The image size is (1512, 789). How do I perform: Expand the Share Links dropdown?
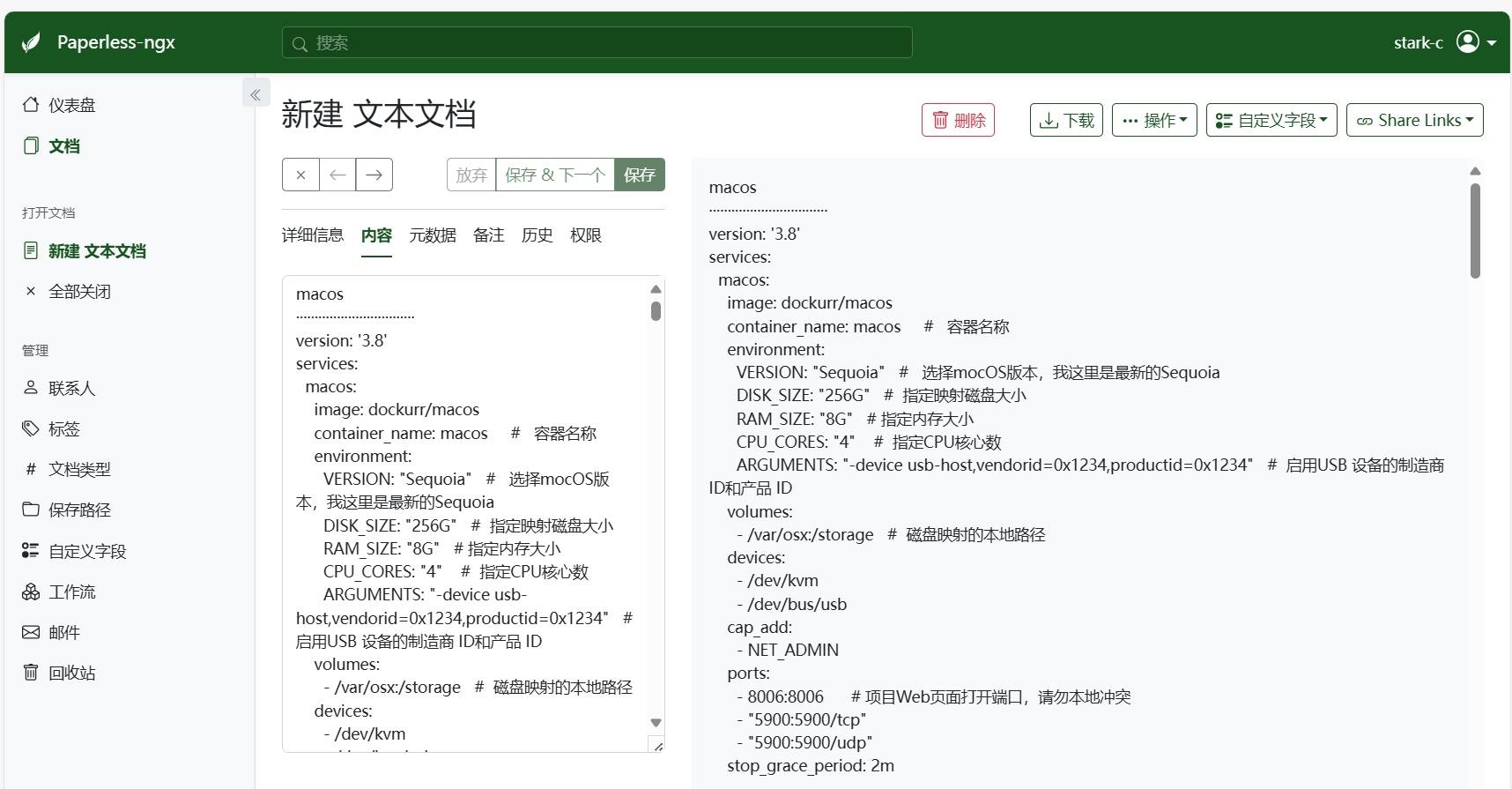[x=1414, y=120]
